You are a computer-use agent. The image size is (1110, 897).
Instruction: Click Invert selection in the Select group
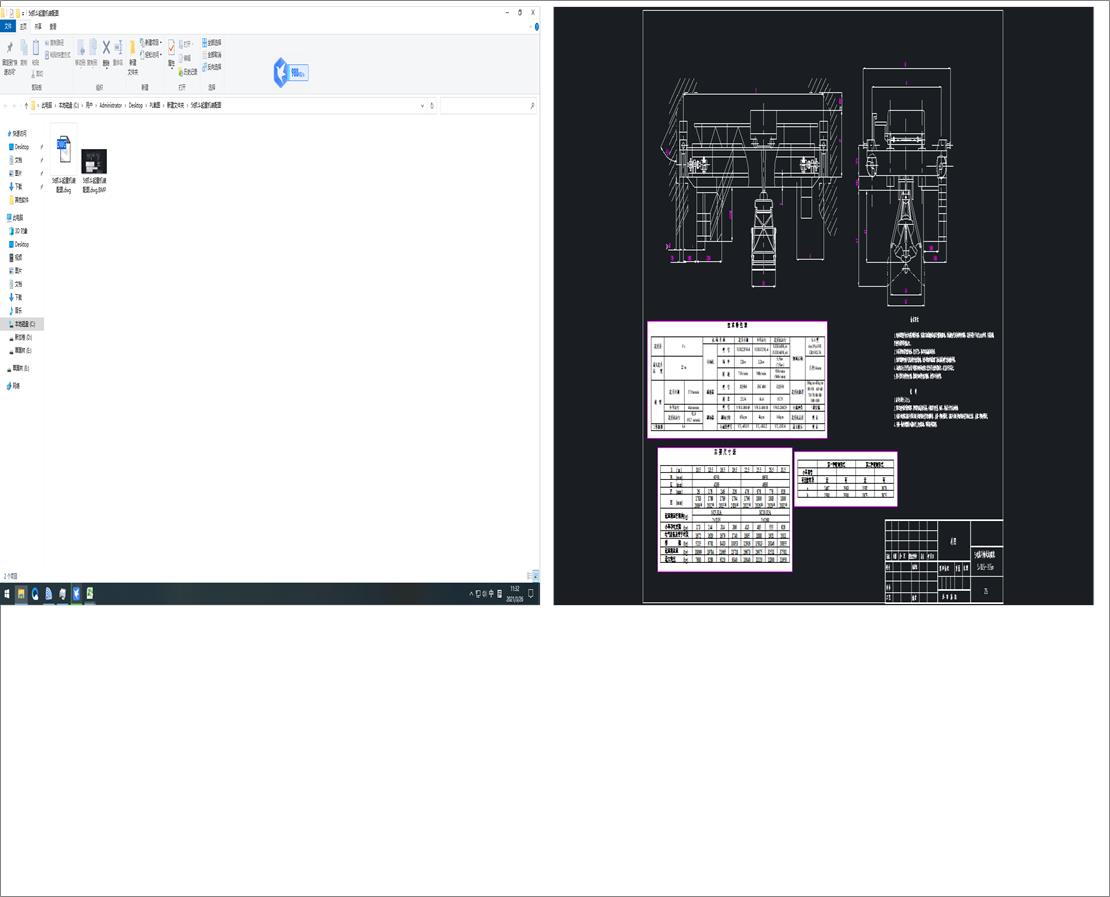[x=212, y=67]
